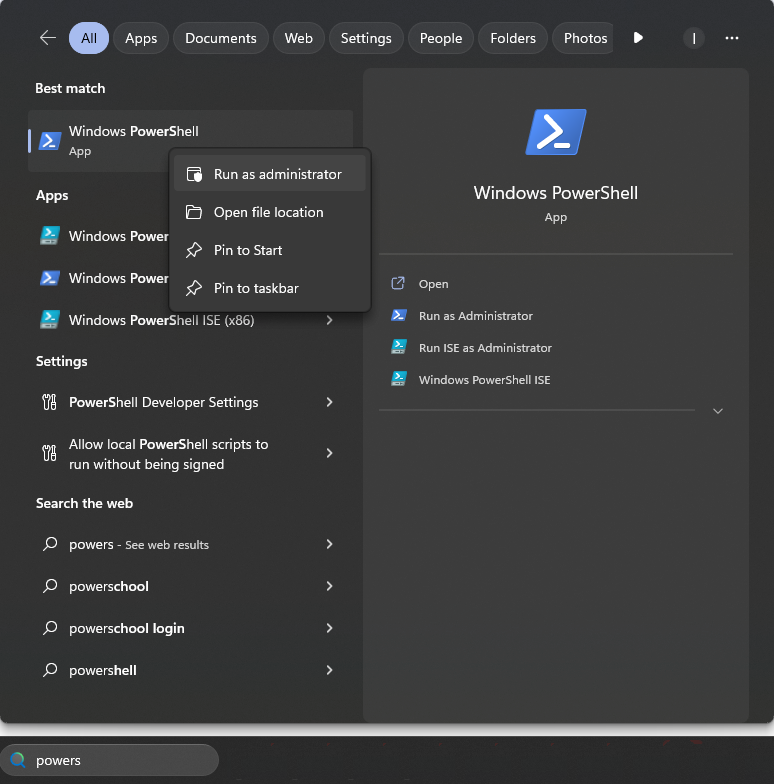Click the pin icon beside Pin to taskbar

tap(194, 288)
